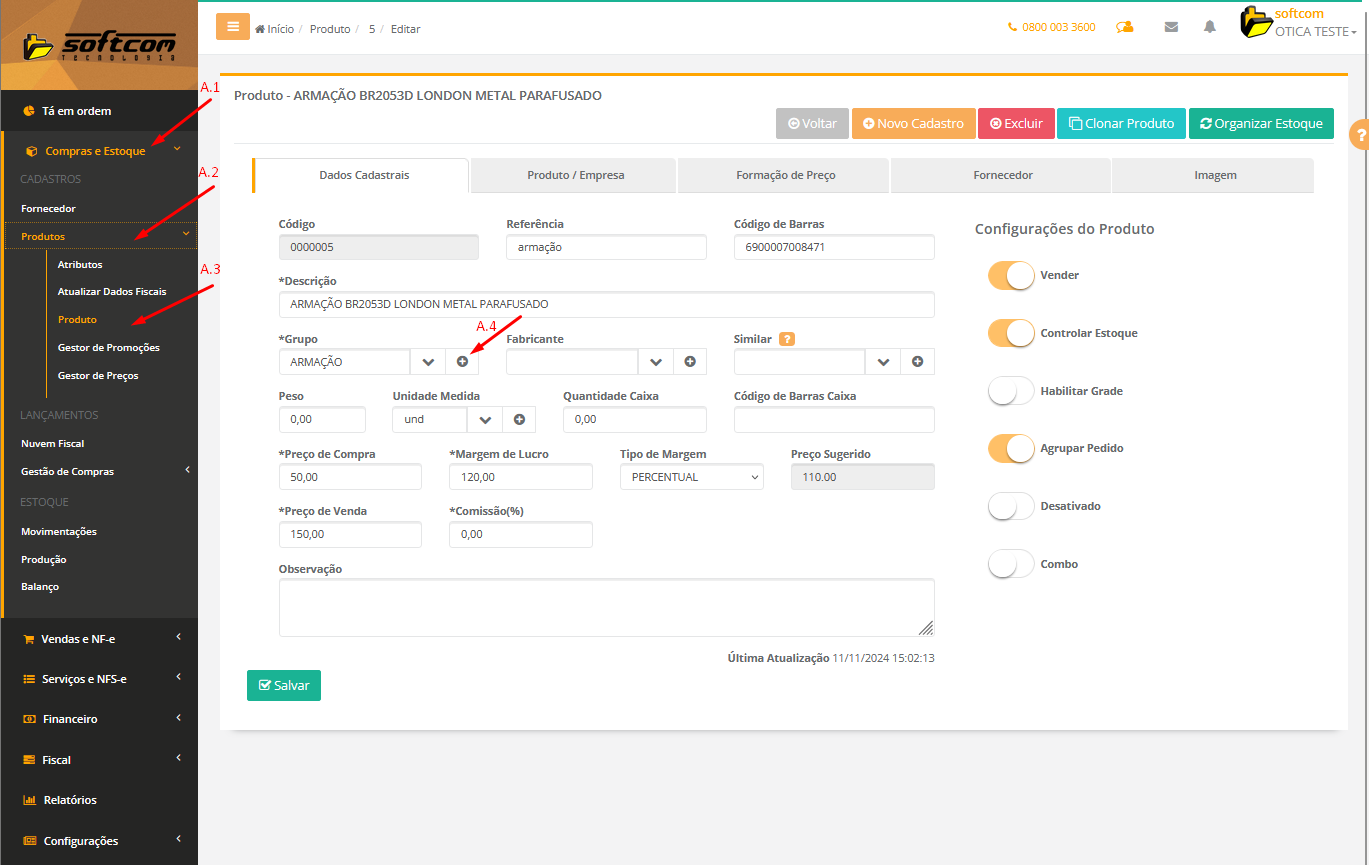This screenshot has height=865, width=1369.
Task: Click the hamburger menu toggle icon
Action: [232, 27]
